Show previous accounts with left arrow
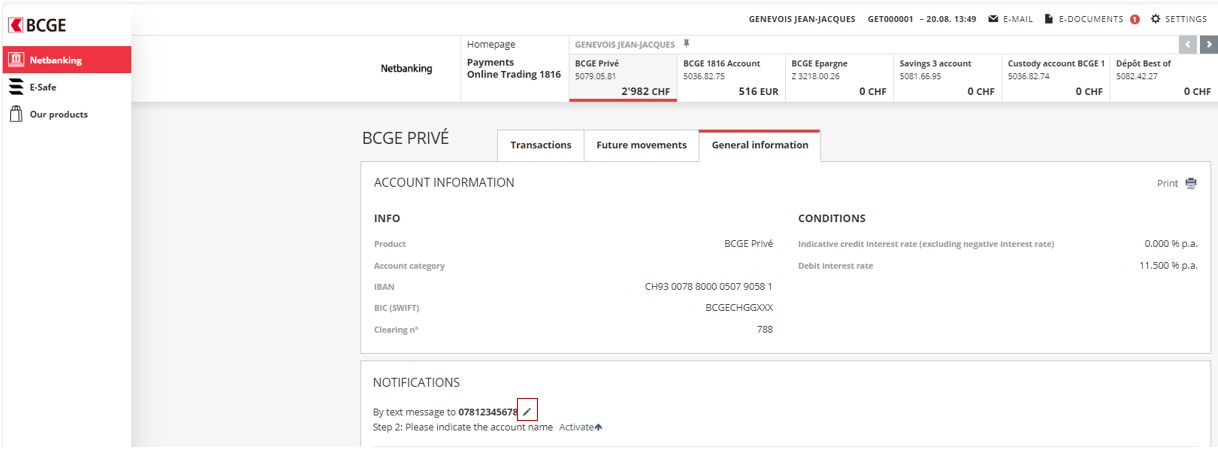The width and height of the screenshot is (1218, 451). point(1188,44)
